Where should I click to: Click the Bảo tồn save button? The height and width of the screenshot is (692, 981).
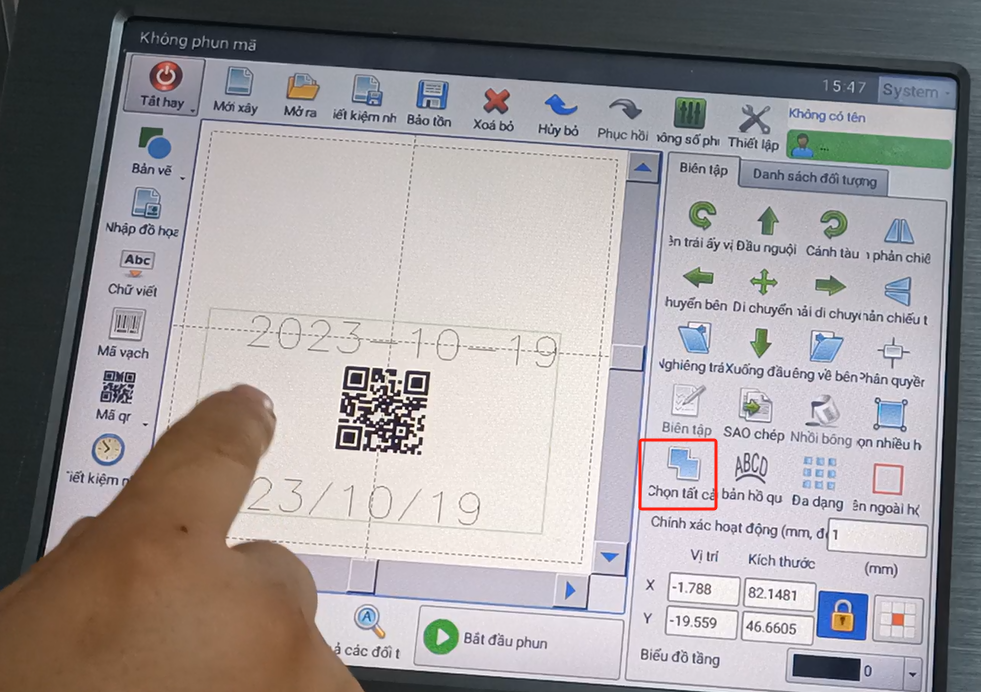click(431, 102)
